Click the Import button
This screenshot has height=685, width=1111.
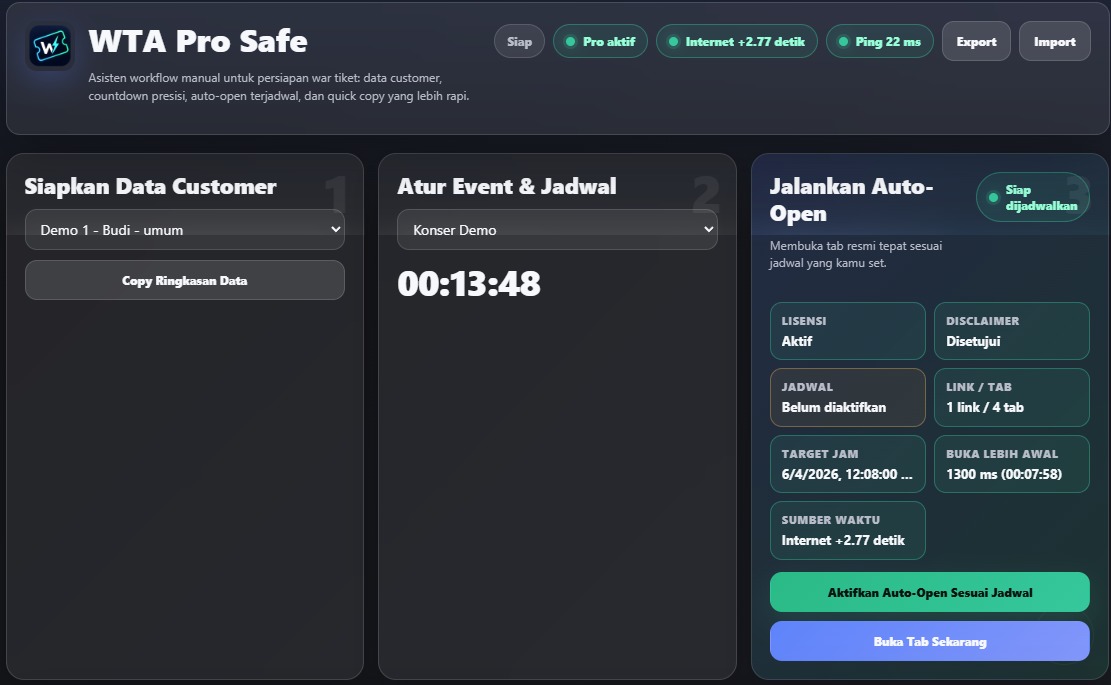point(1054,42)
